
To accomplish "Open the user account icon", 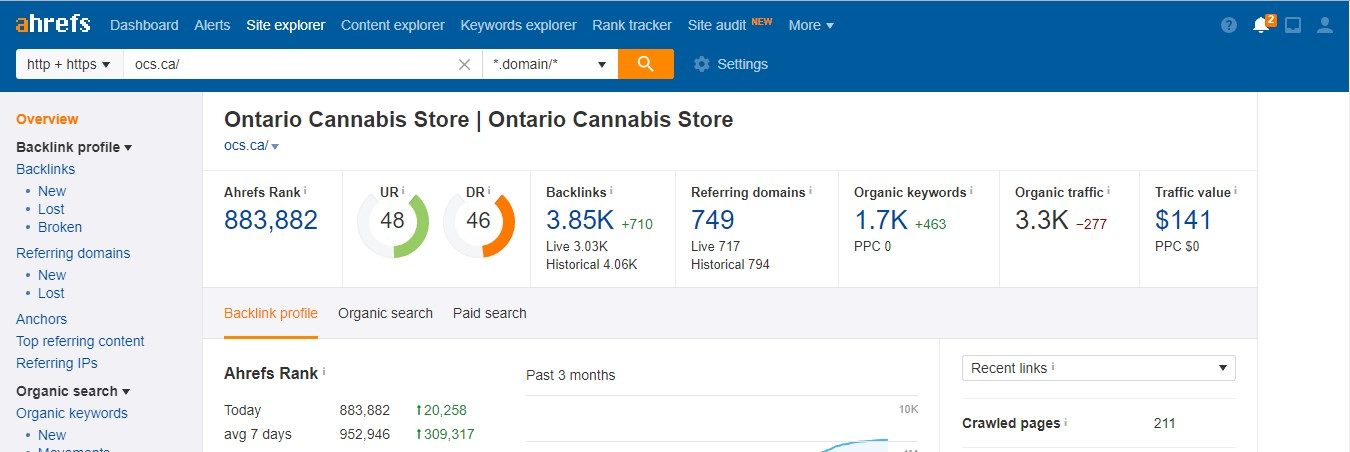I will point(1325,25).
